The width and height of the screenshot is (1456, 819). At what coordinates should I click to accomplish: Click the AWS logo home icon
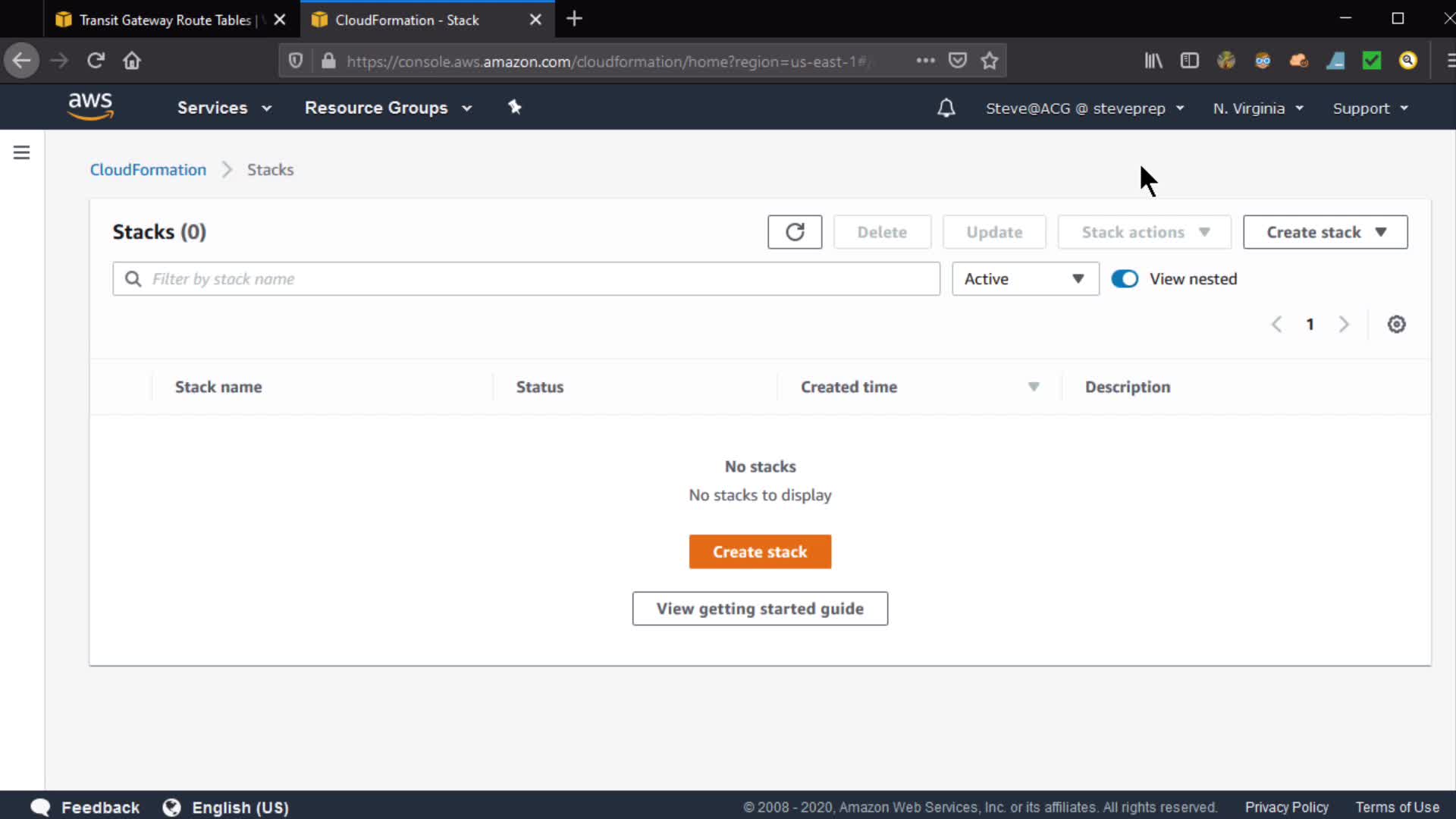click(90, 107)
